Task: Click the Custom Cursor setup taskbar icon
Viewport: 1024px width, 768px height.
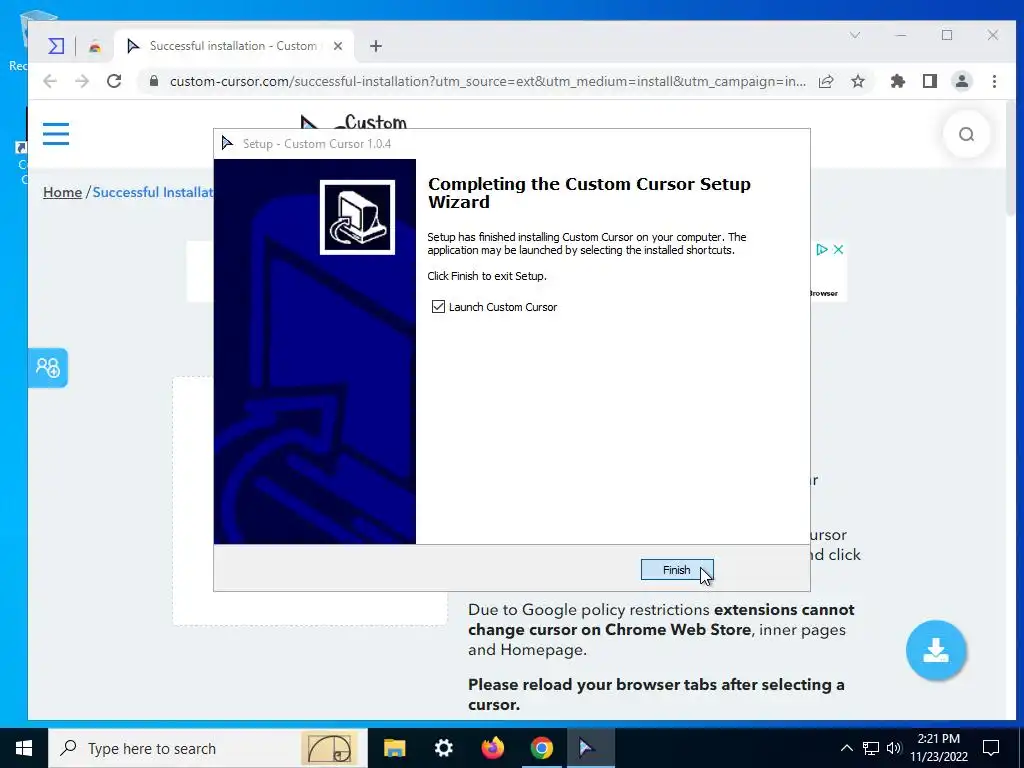Action: click(x=590, y=748)
